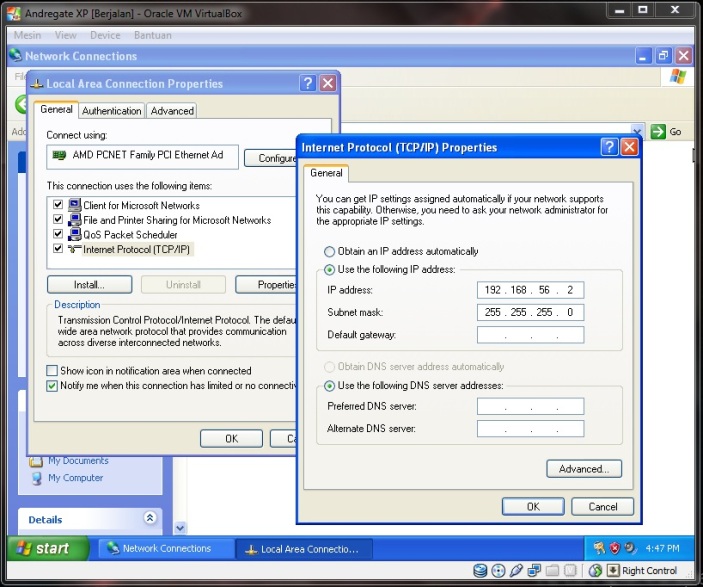Image resolution: width=703 pixels, height=587 pixels.
Task: Click the Alternate DNS server field
Action: (530, 429)
